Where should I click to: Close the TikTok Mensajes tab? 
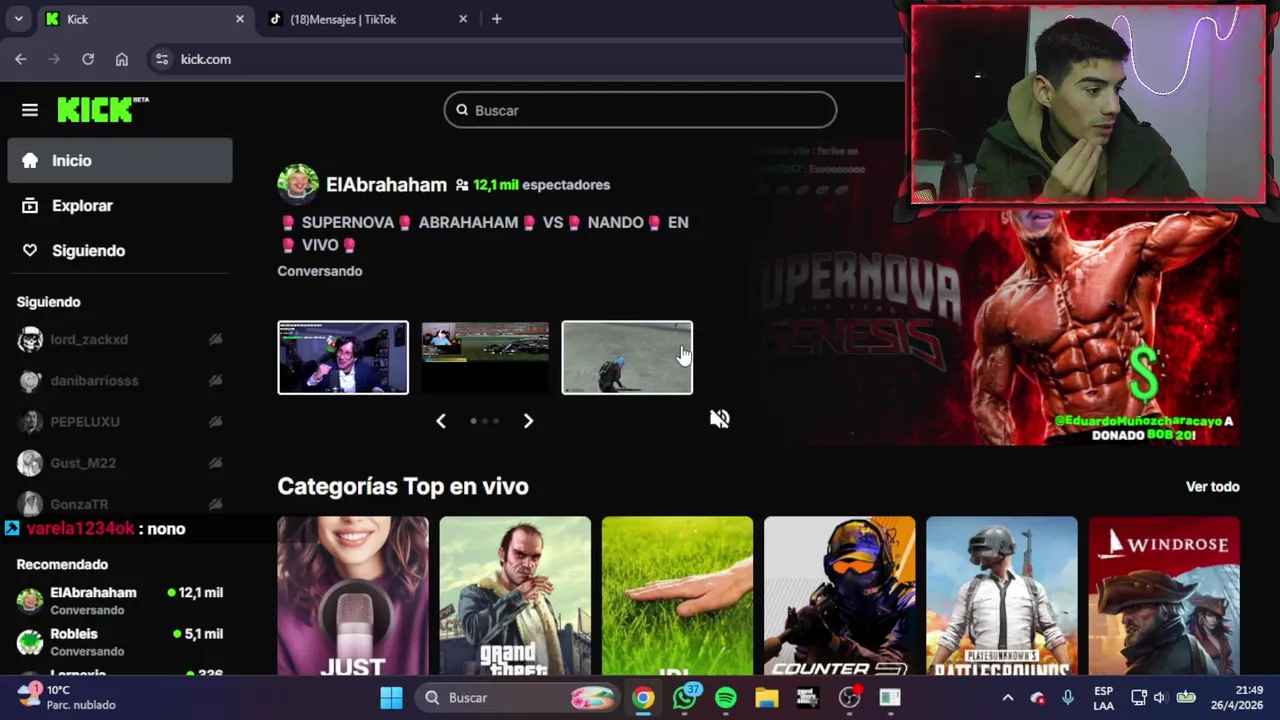pos(463,19)
